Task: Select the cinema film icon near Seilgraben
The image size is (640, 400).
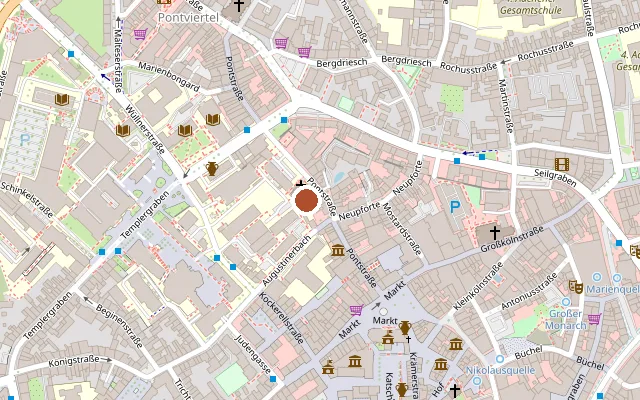Action: [562, 164]
